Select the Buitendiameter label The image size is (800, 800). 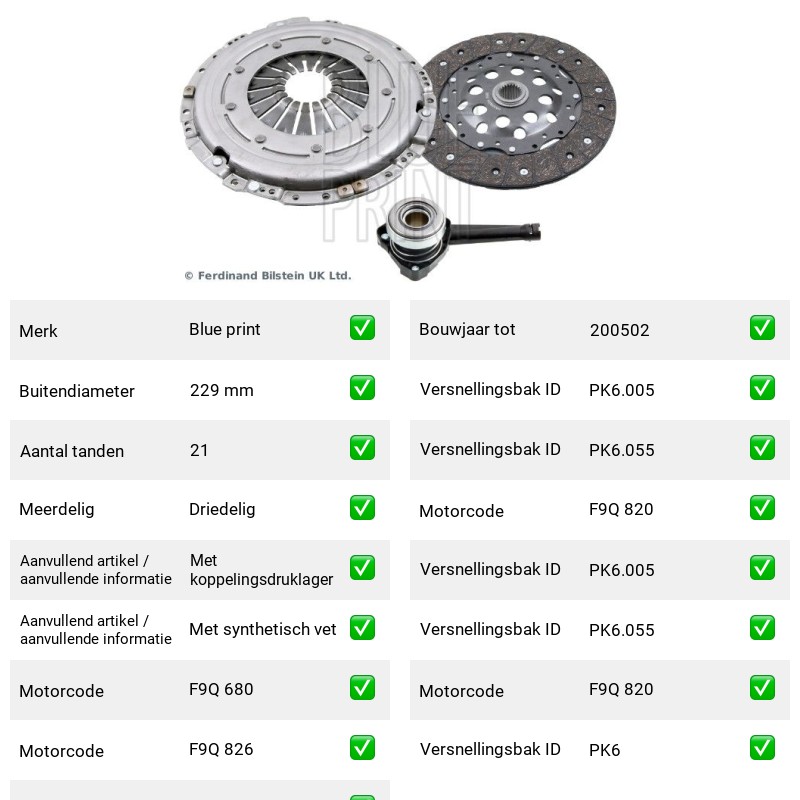coord(77,391)
